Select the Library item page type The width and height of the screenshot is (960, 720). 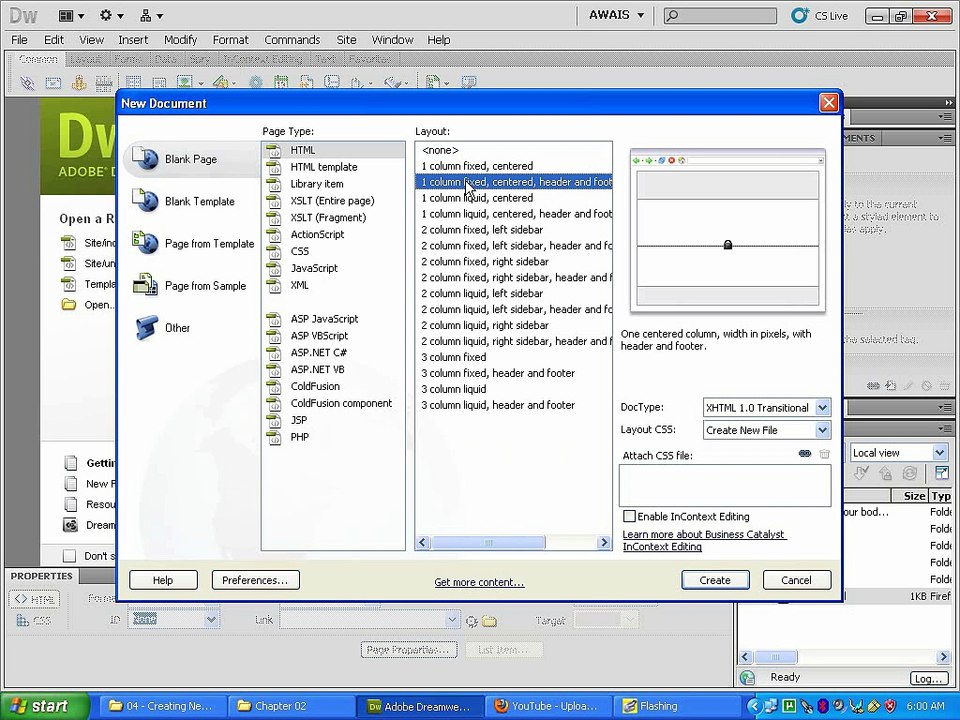317,184
